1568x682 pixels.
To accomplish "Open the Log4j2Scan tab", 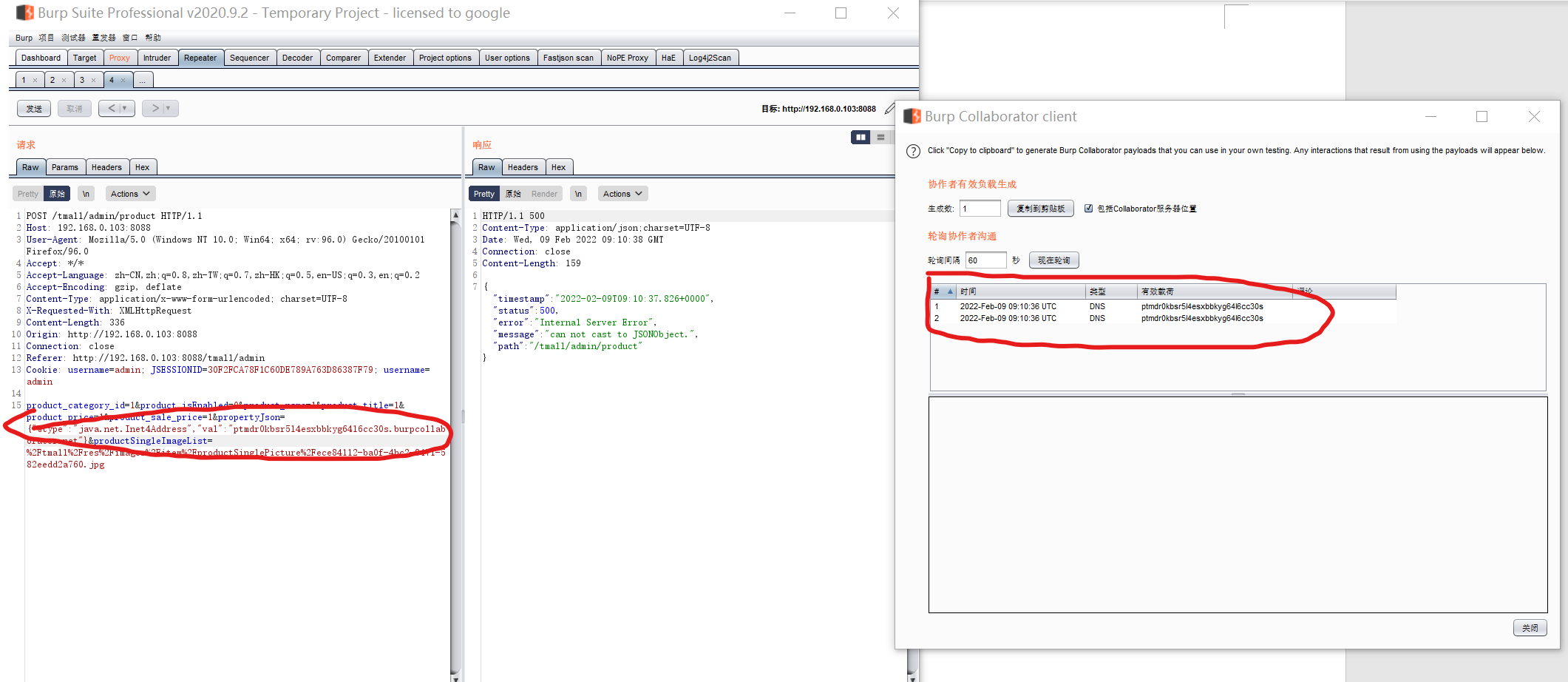I will 710,58.
